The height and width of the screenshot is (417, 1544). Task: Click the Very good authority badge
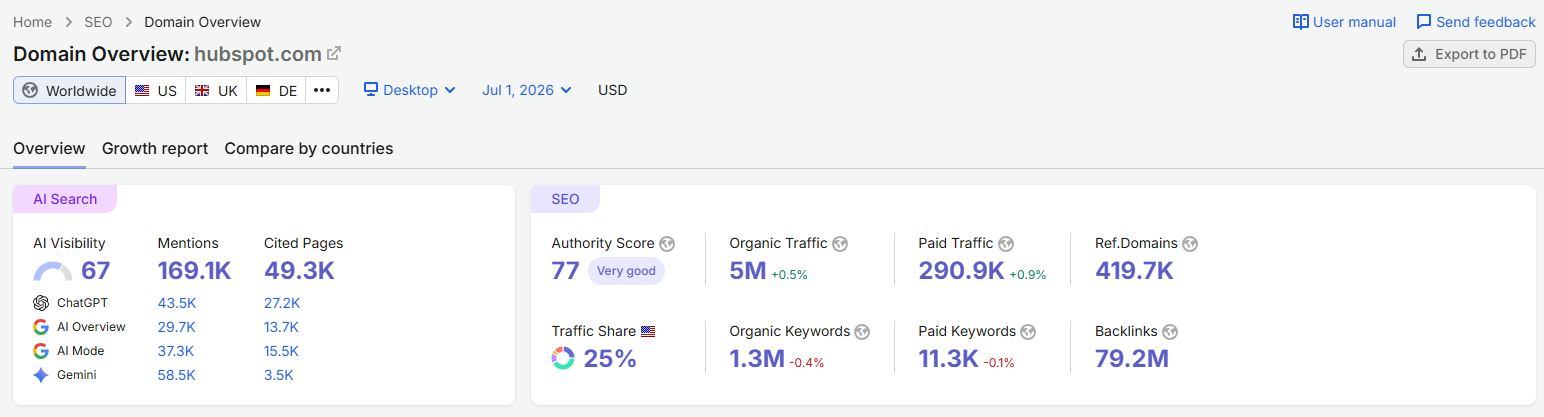point(626,271)
